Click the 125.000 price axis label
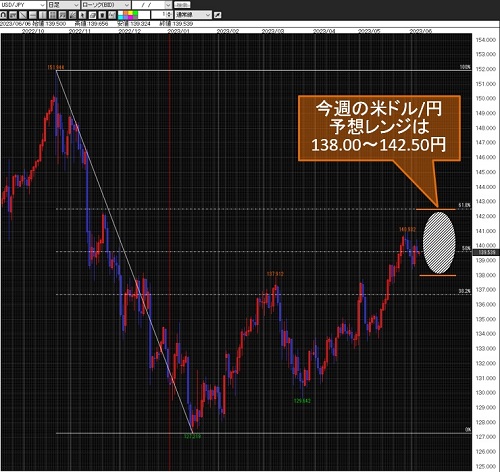 pyautogui.click(x=486, y=466)
